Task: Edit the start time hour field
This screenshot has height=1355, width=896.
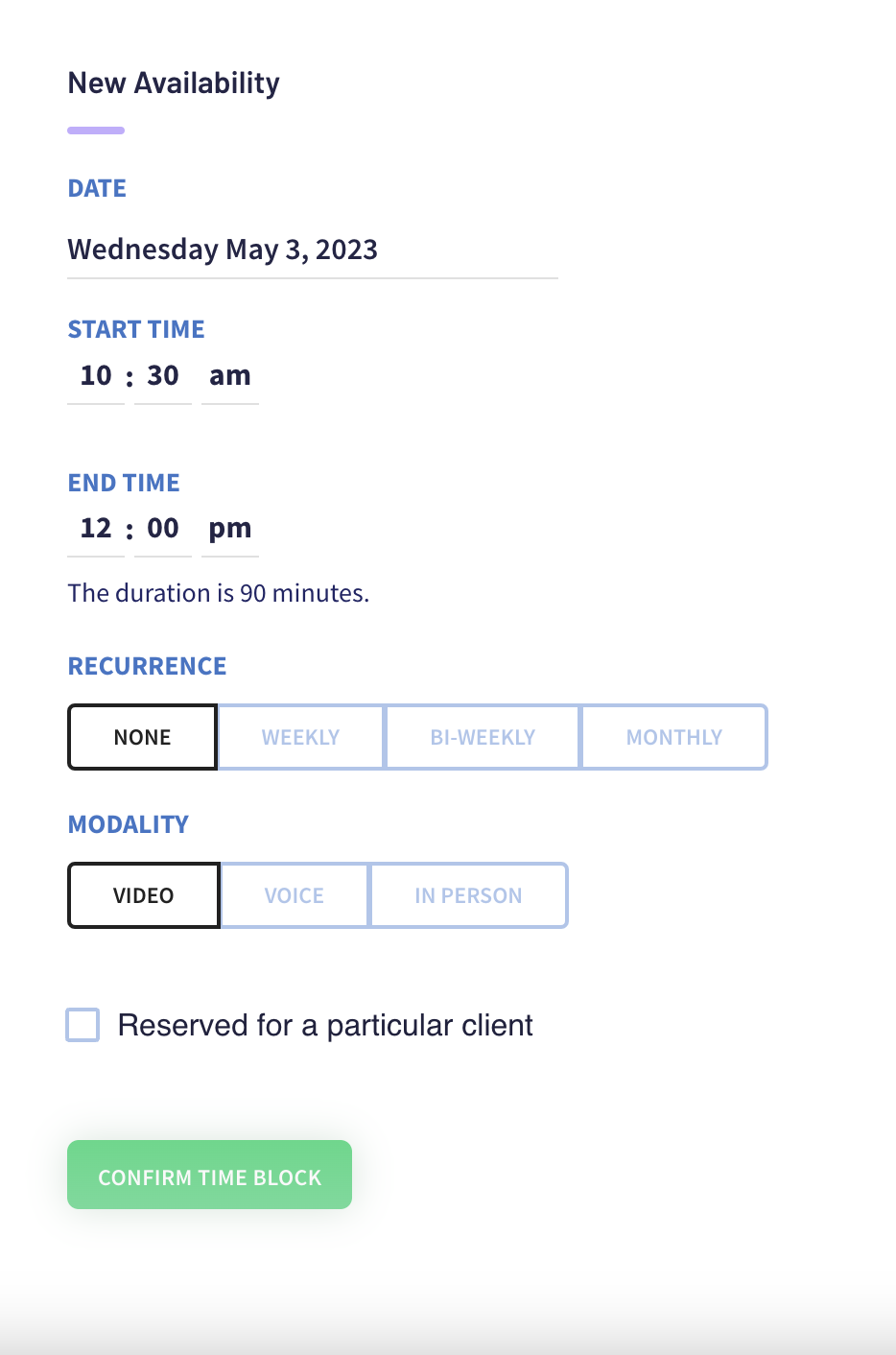Action: [x=95, y=375]
